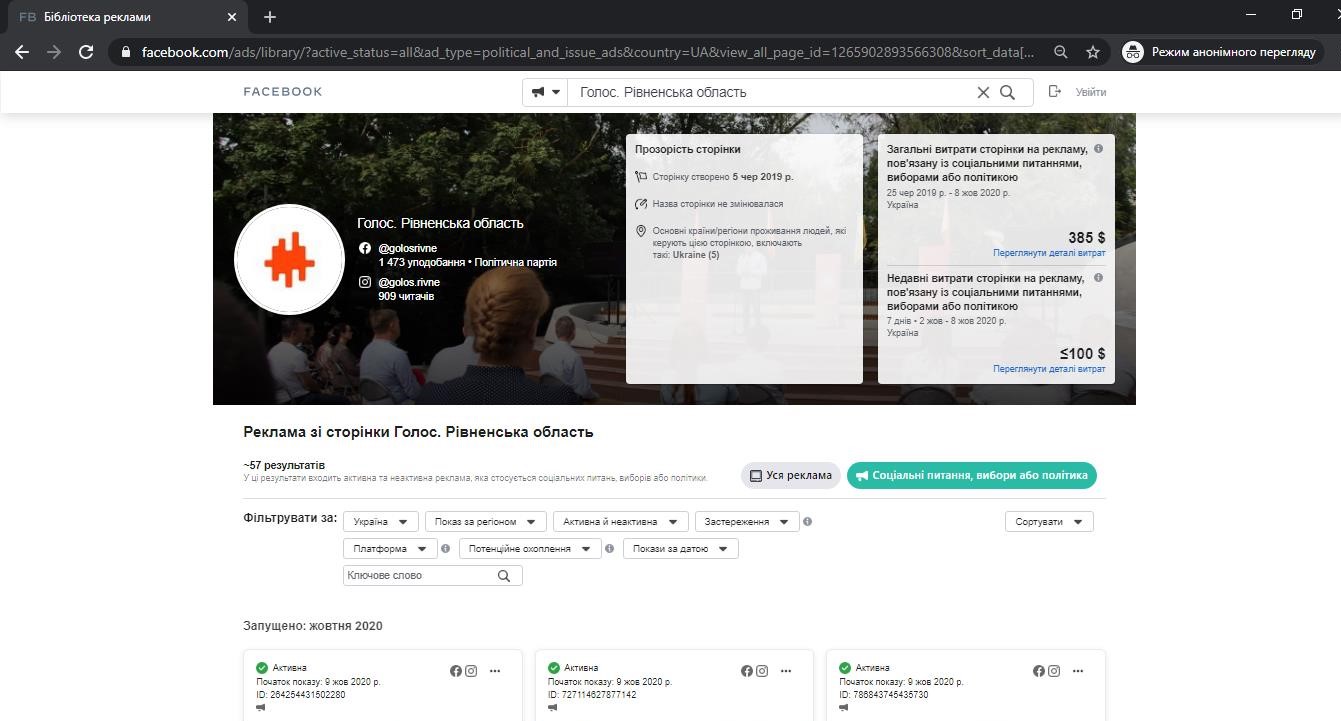Image resolution: width=1341 pixels, height=721 pixels.
Task: Reload the current page
Action: (86, 52)
